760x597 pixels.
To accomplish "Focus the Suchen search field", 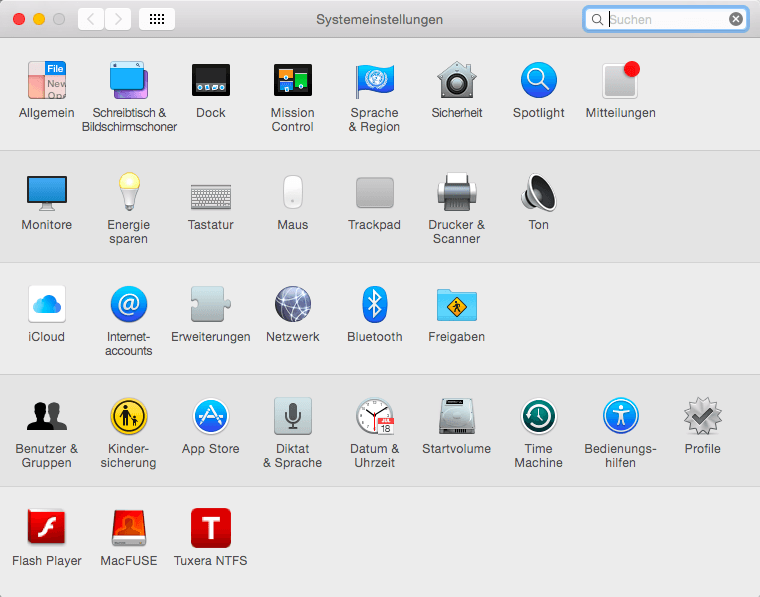I will pos(666,19).
